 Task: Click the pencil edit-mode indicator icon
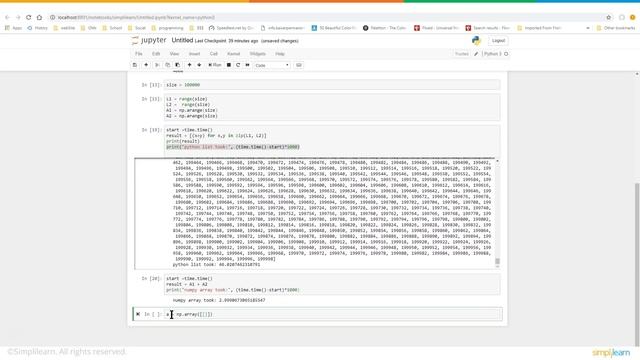pyautogui.click(x=476, y=54)
